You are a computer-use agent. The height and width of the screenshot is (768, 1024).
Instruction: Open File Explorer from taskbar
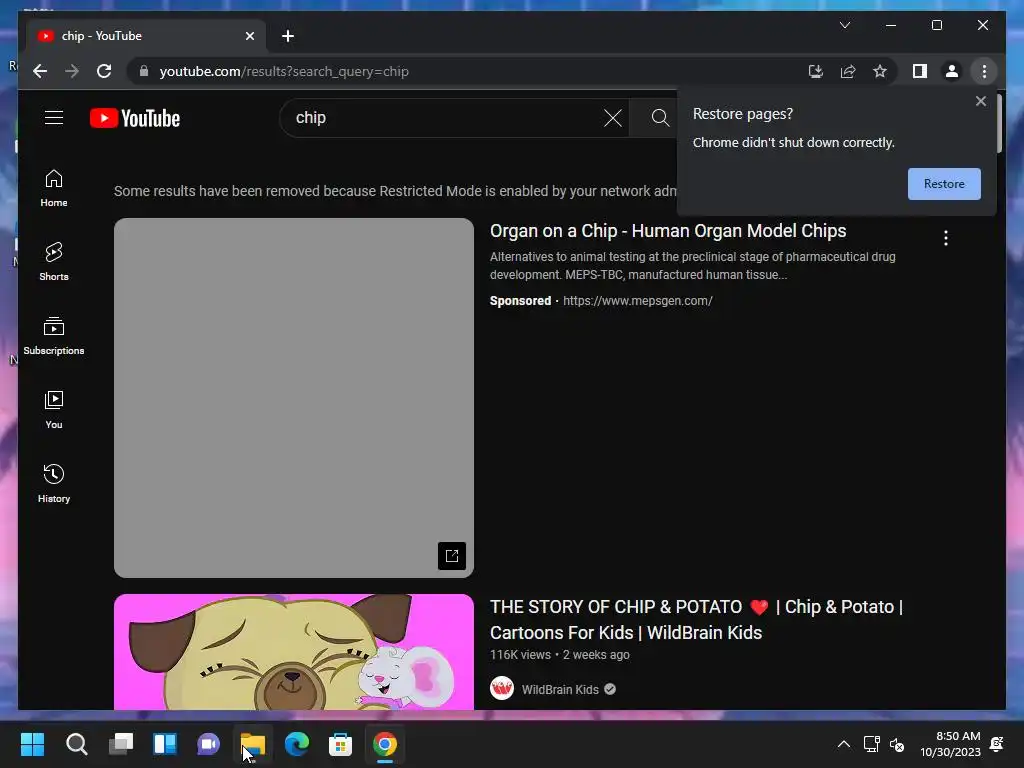click(253, 744)
